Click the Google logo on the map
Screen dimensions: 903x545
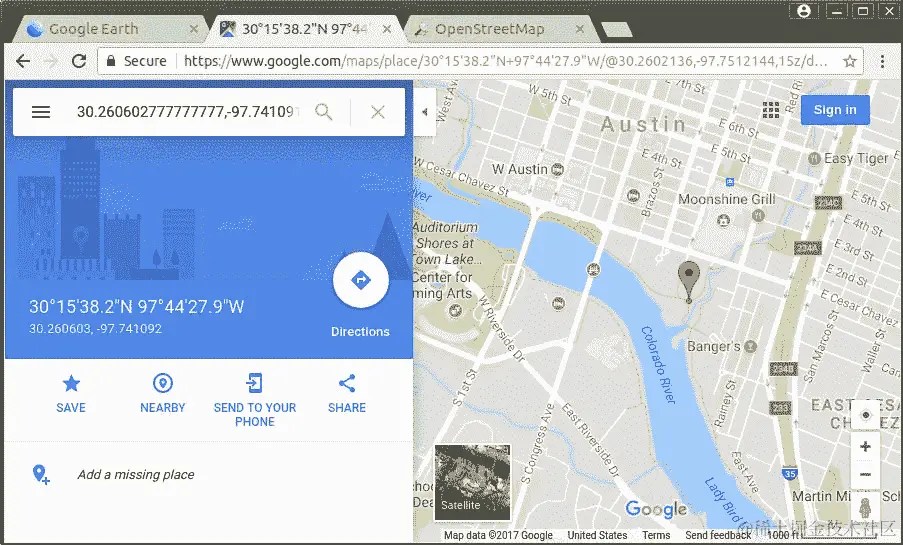(656, 509)
